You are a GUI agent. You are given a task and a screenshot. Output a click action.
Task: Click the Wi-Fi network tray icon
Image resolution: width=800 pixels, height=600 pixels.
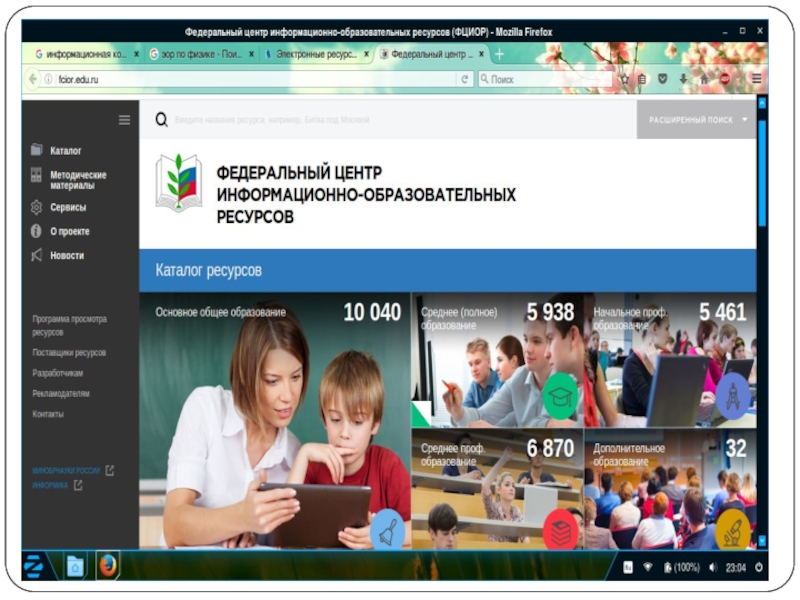(647, 567)
